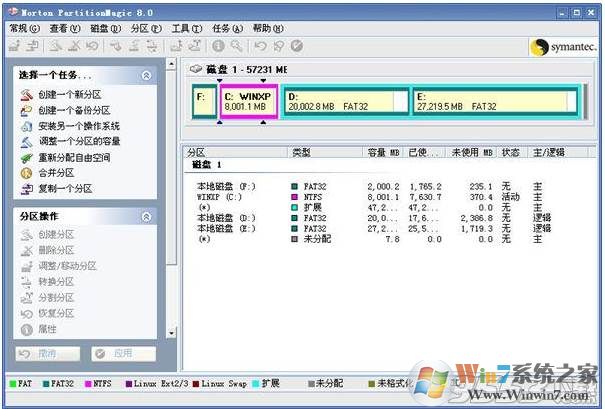This screenshot has width=605, height=409.
Task: Select the E: partition in the disk map
Action: (x=493, y=101)
